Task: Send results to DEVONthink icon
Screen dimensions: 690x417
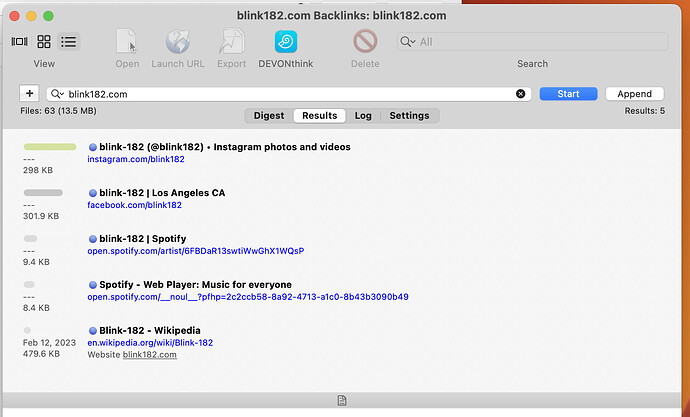Action: pos(286,41)
